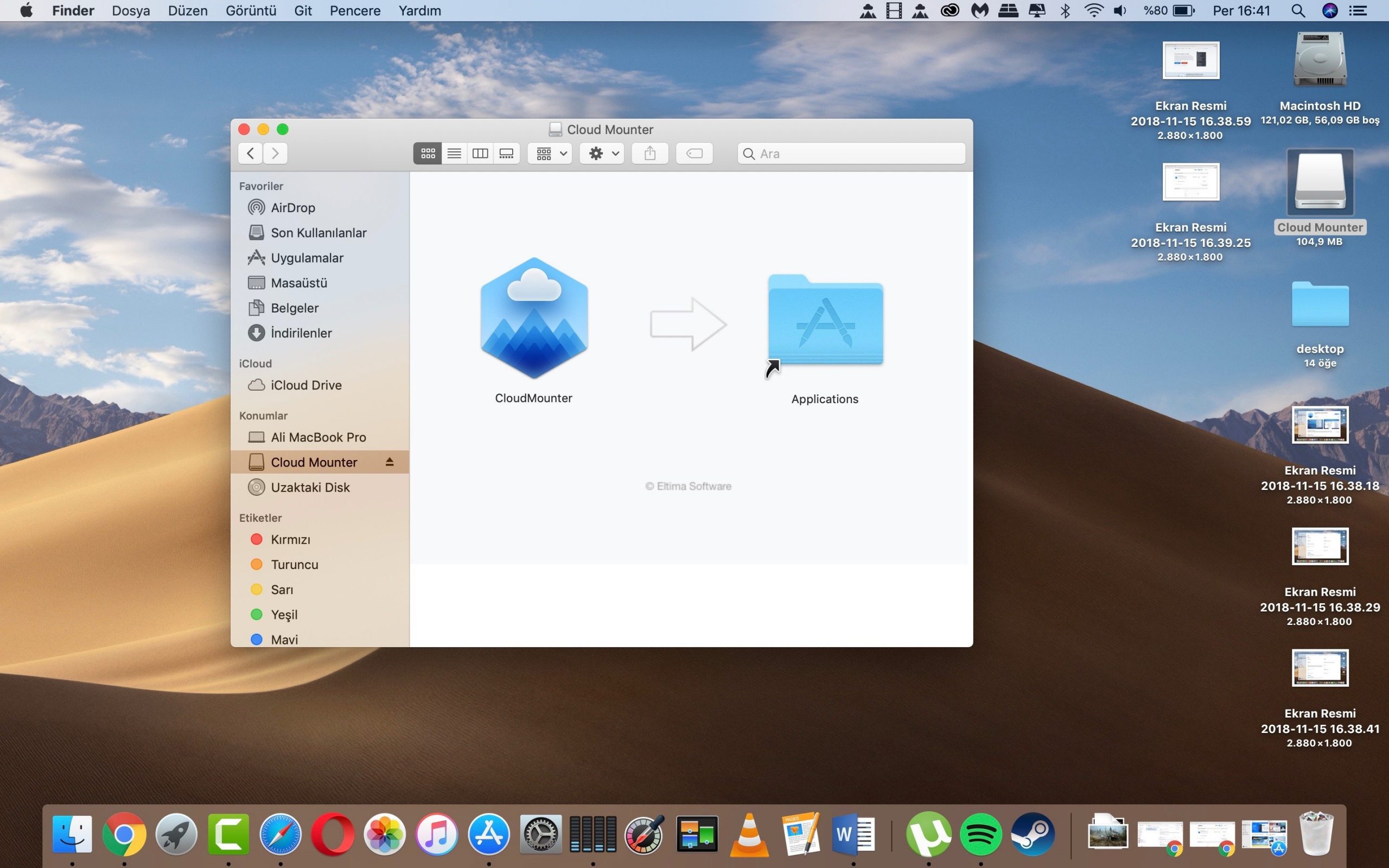Open the Pencere menu
This screenshot has width=1389, height=868.
(x=355, y=11)
